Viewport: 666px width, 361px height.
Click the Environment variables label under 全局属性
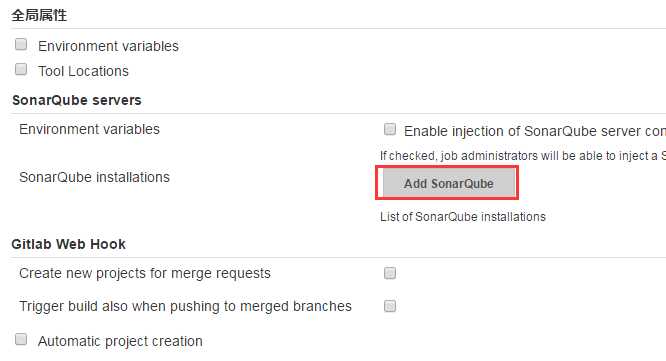click(108, 46)
